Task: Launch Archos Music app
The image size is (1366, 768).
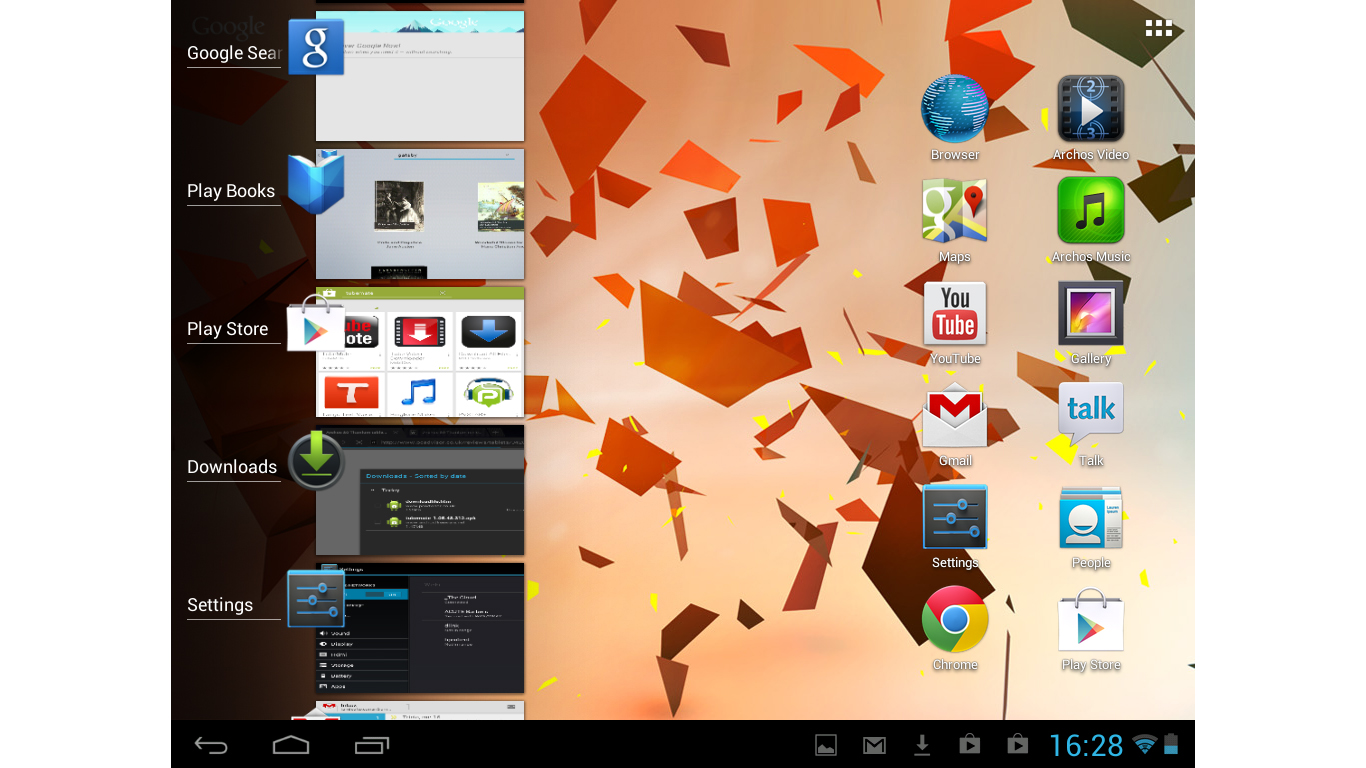Action: [x=1091, y=220]
